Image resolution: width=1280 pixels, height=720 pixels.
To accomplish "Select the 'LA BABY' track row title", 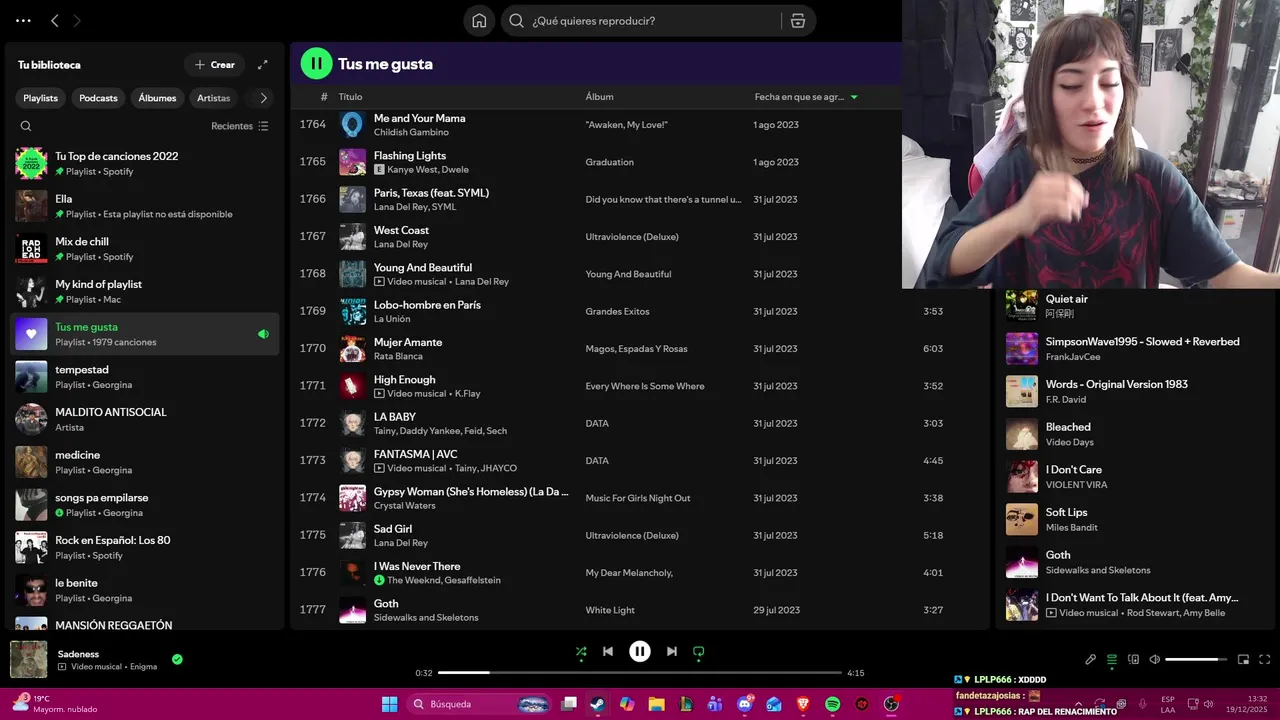I will point(395,417).
